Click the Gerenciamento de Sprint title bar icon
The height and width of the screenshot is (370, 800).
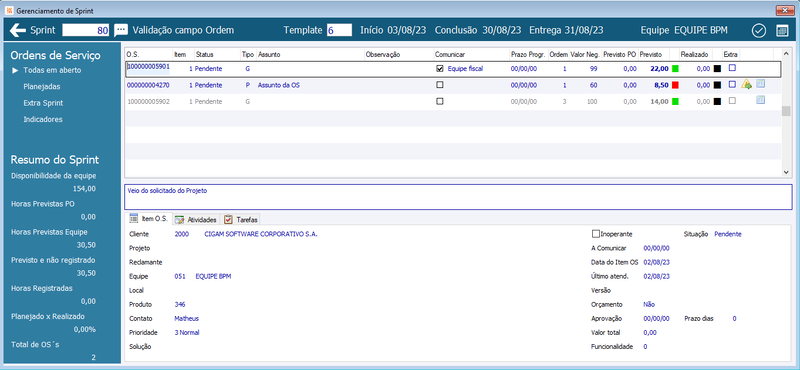coord(9,10)
